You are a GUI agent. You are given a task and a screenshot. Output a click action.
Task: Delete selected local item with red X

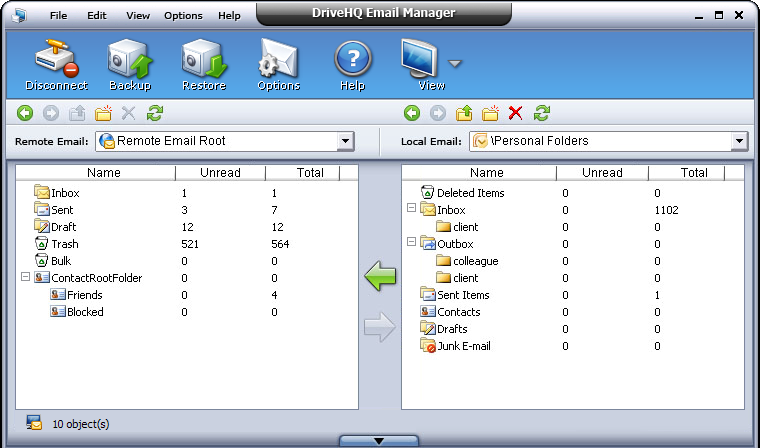[x=516, y=114]
